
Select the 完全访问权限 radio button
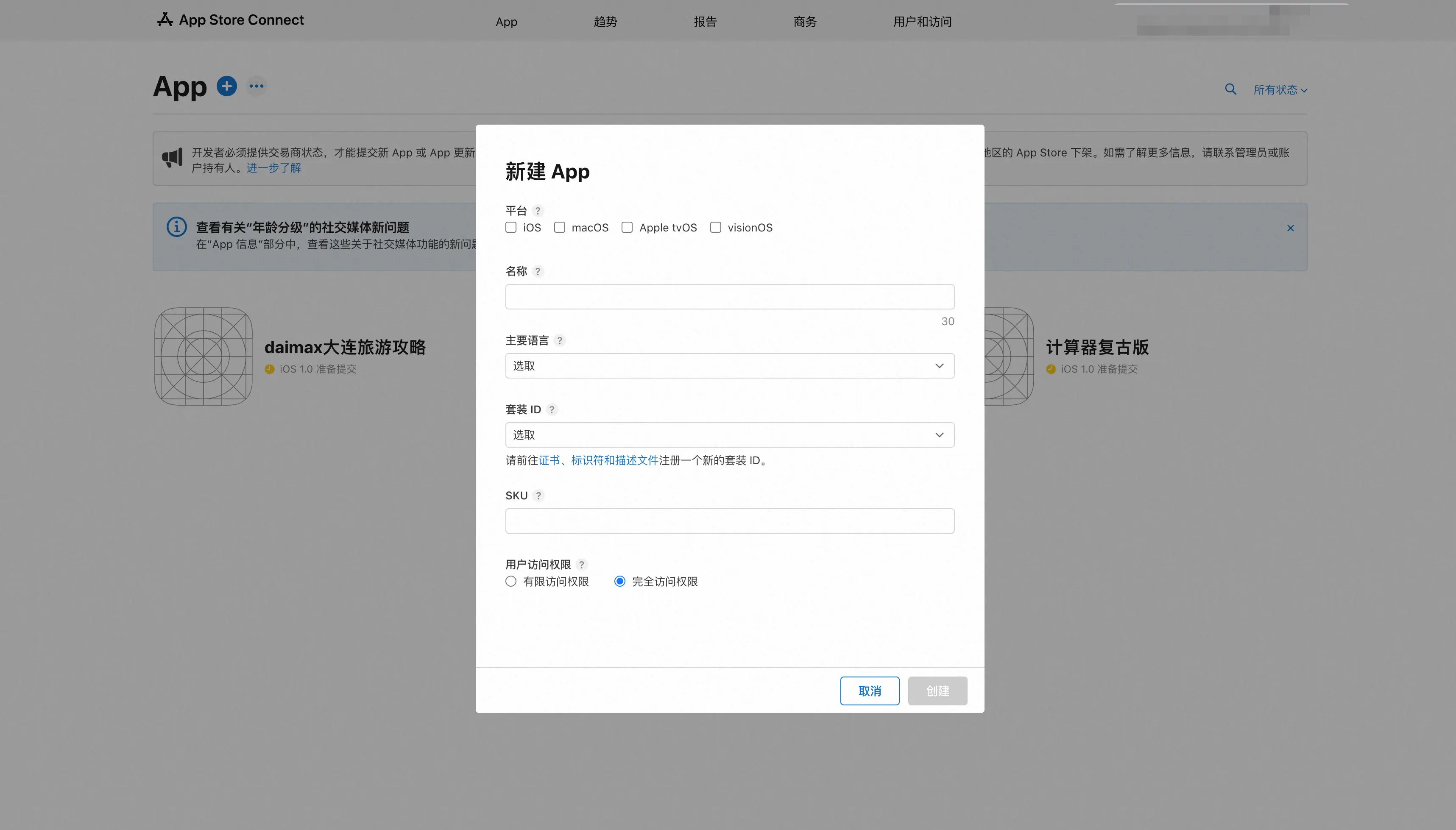click(620, 581)
